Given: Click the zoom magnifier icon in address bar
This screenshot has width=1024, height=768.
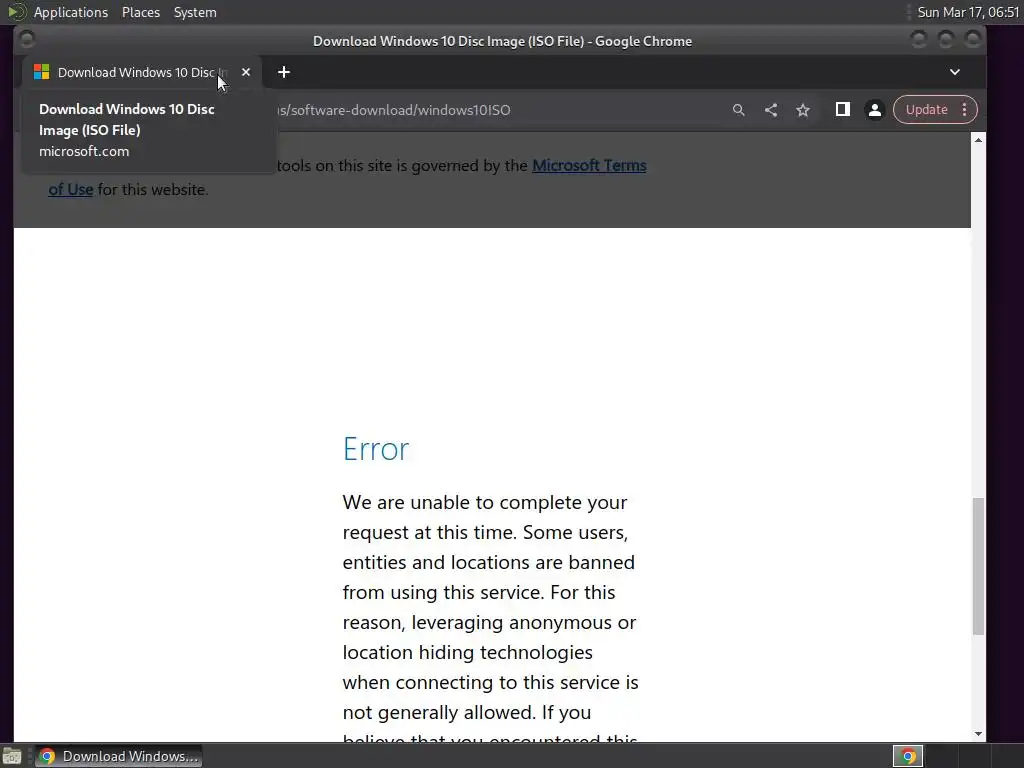Looking at the screenshot, I should tap(739, 110).
